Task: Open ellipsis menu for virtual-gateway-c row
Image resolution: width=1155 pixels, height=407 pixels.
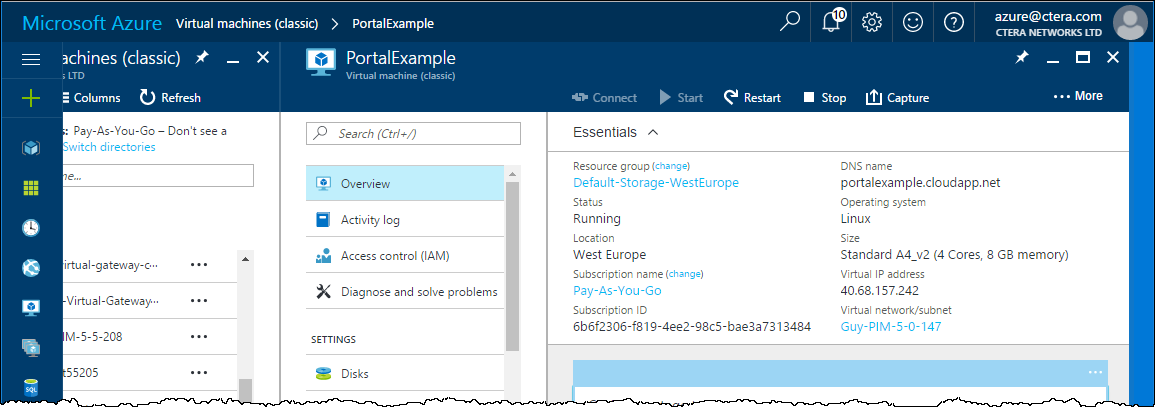Action: (x=199, y=265)
